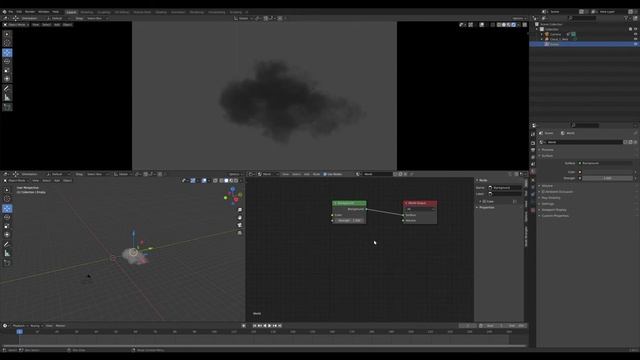Select the Transform tool in the top viewport
Viewport: 640px width, 360px height.
click(7, 79)
